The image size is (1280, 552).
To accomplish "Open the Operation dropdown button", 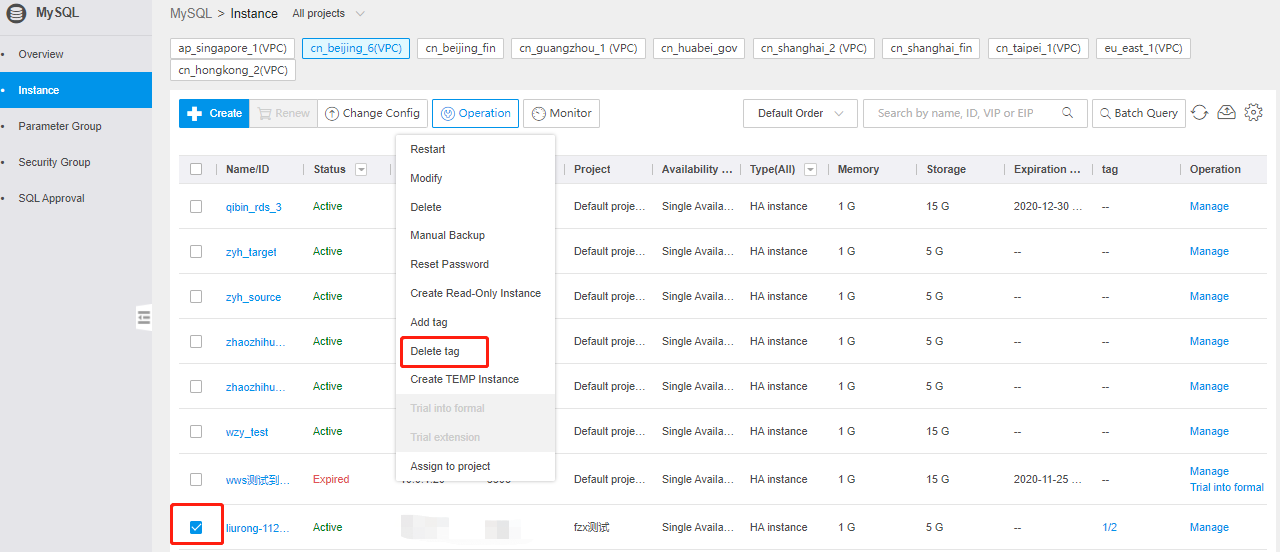I will [x=475, y=113].
